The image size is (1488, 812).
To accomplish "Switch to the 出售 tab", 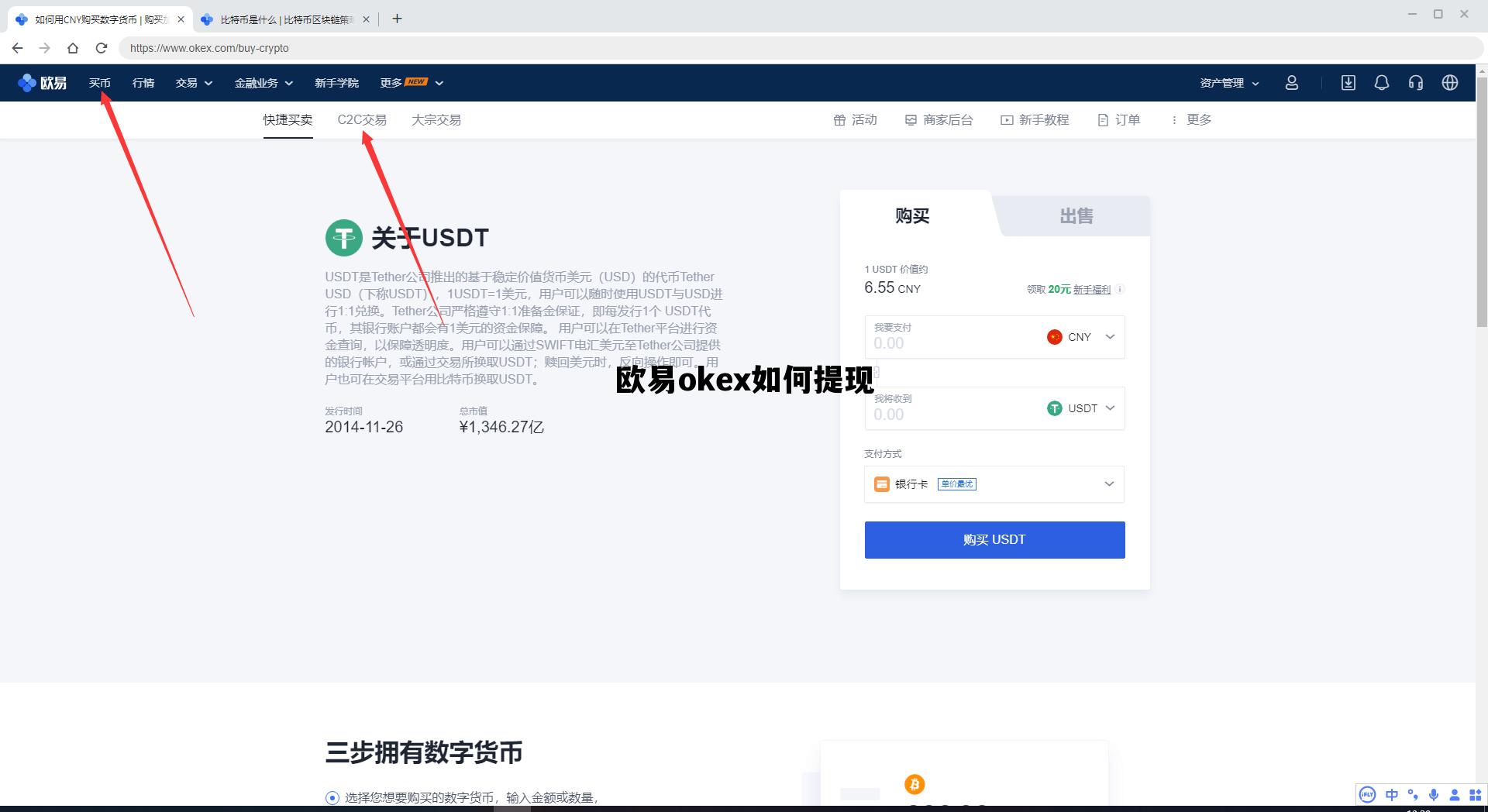I will tap(1076, 216).
